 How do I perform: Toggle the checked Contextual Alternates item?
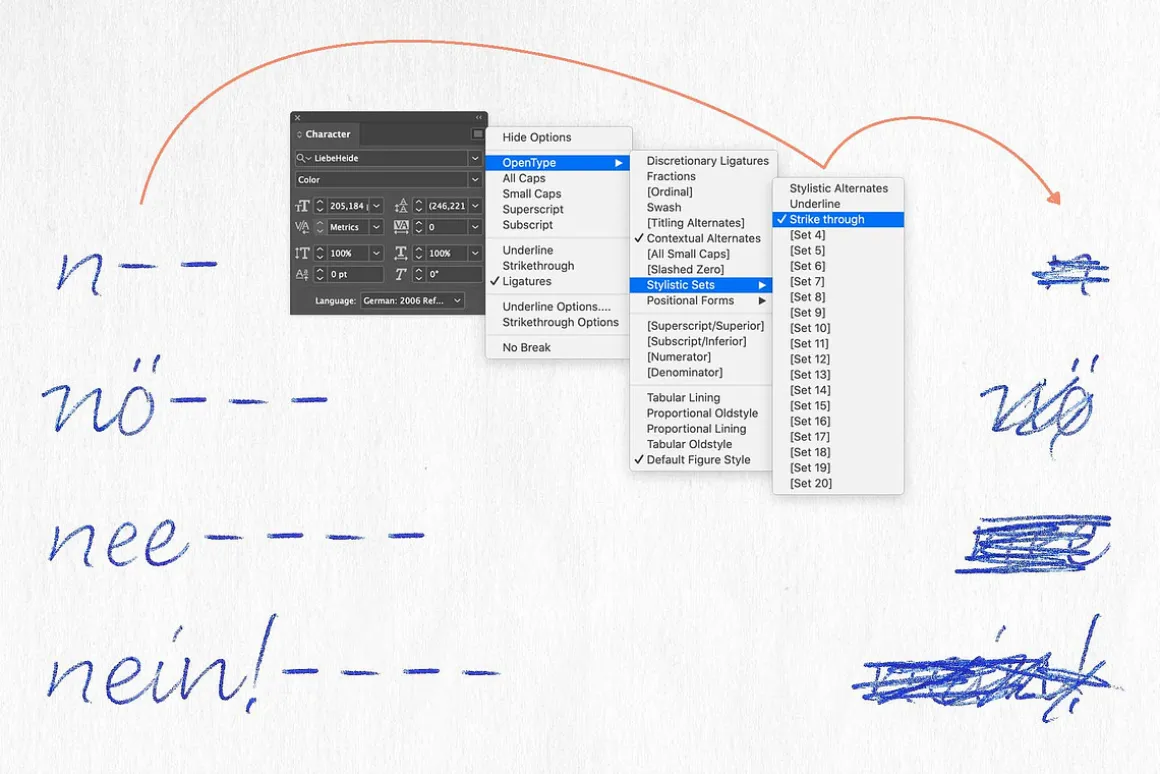[x=701, y=238]
